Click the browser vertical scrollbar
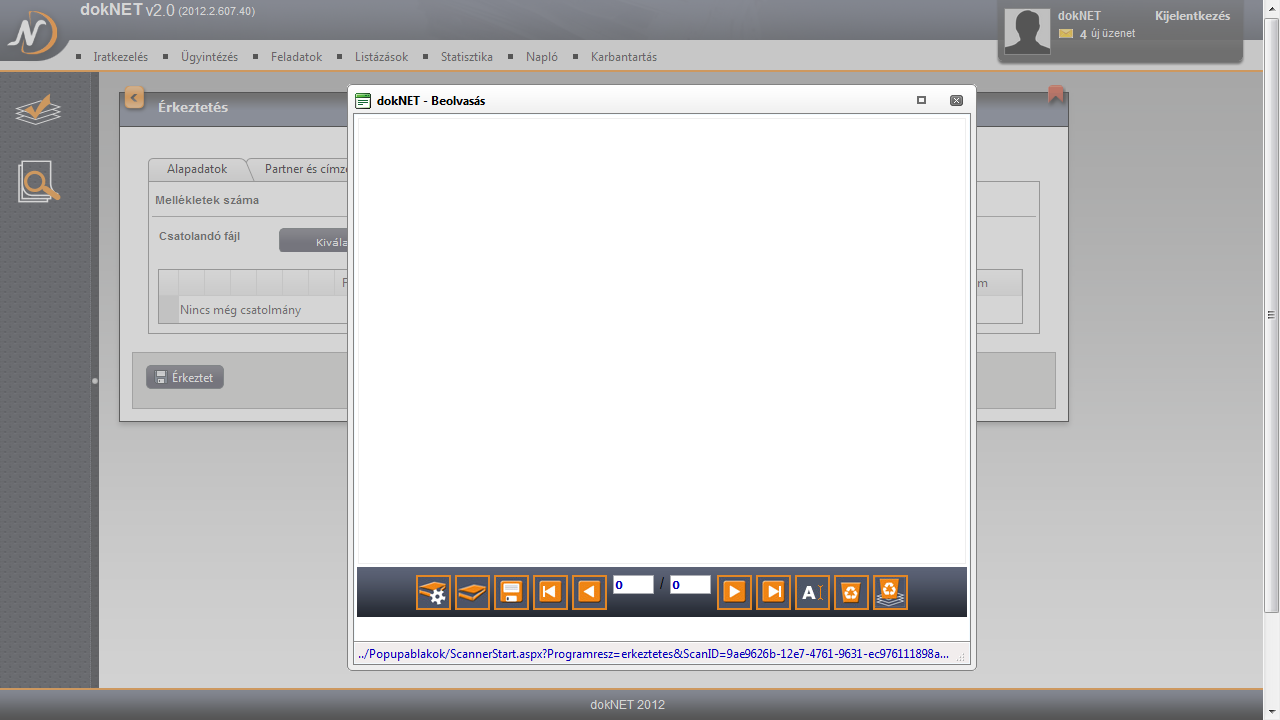The width and height of the screenshot is (1280, 720). click(x=1271, y=314)
